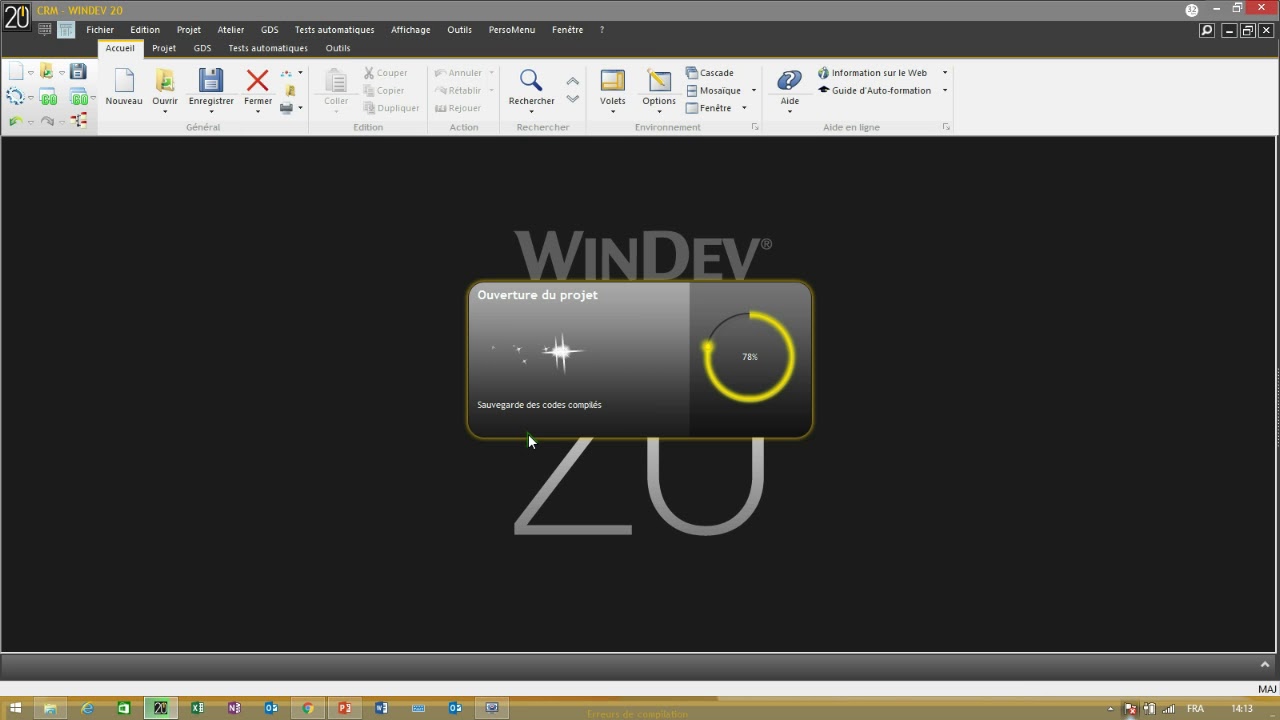This screenshot has width=1280, height=720.
Task: Click the green undo arrow in quick-access toolbar
Action: [16, 121]
